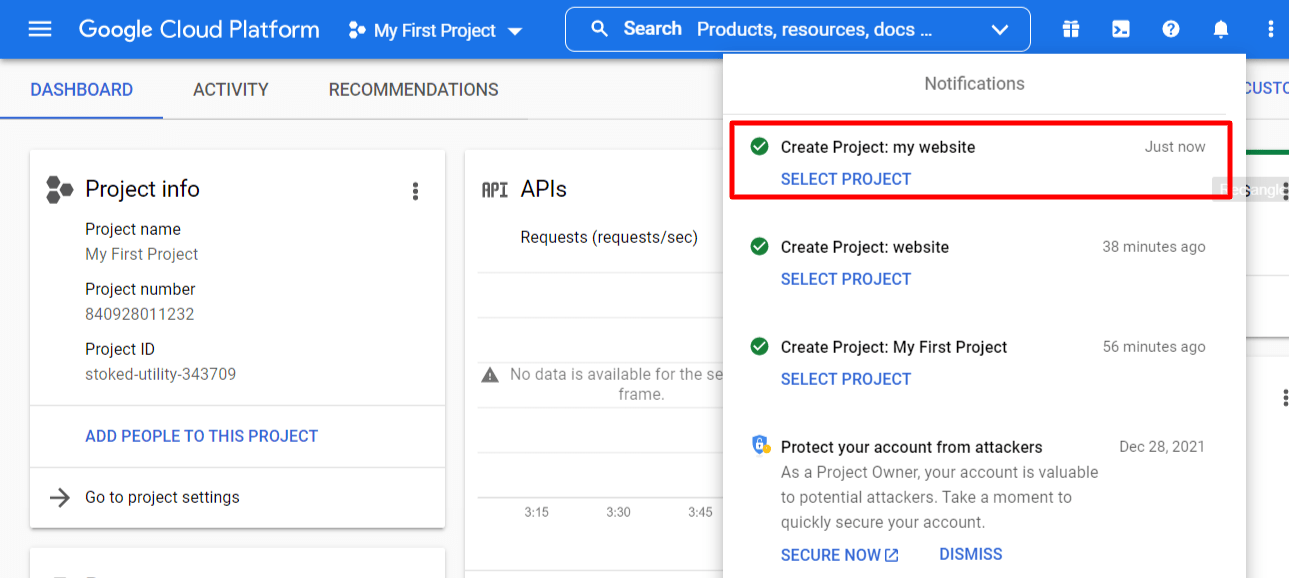
Task: Click the arrow beside Go to project settings
Action: 60,497
